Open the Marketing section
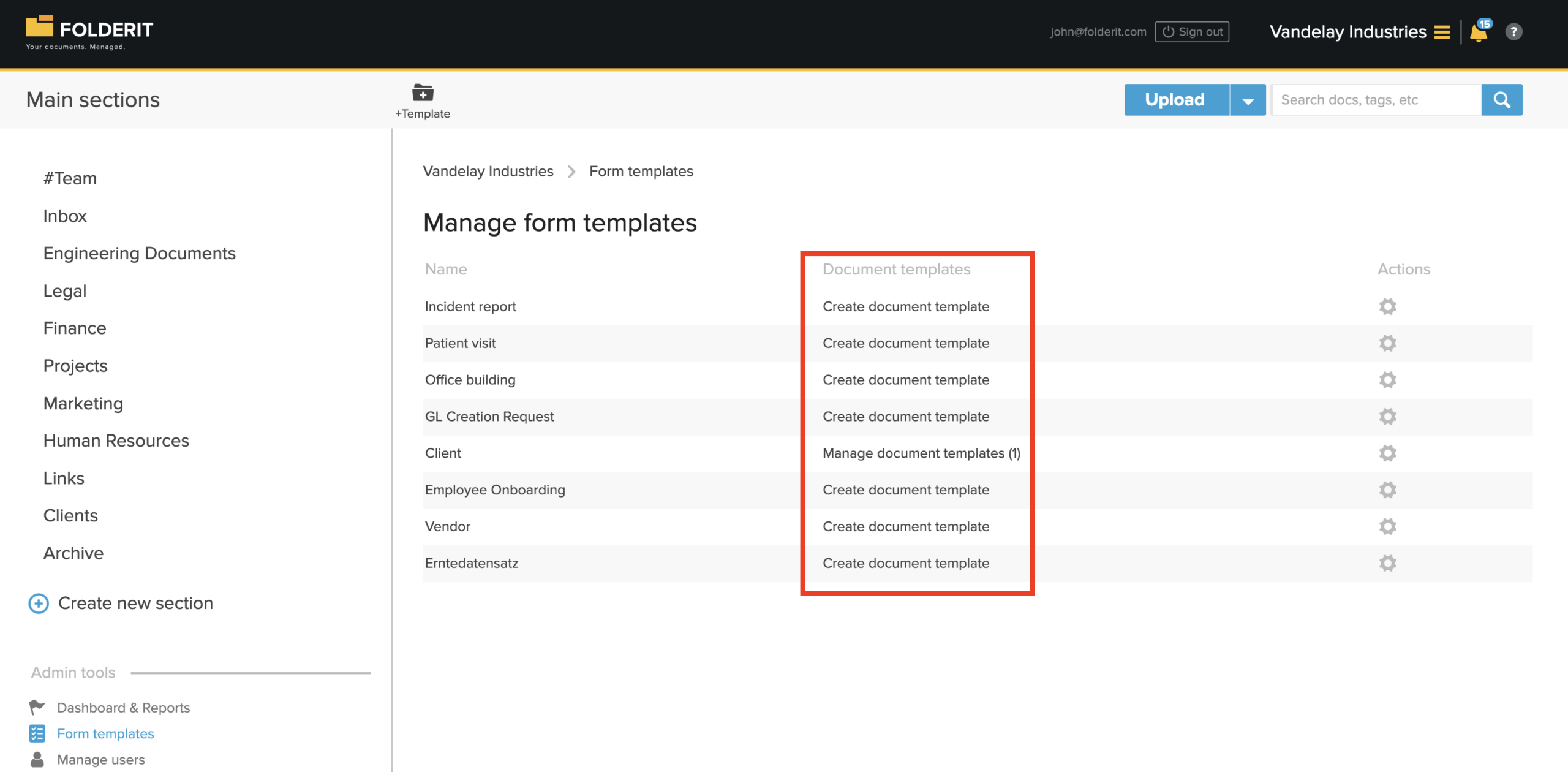The height and width of the screenshot is (772, 1568). (x=83, y=404)
